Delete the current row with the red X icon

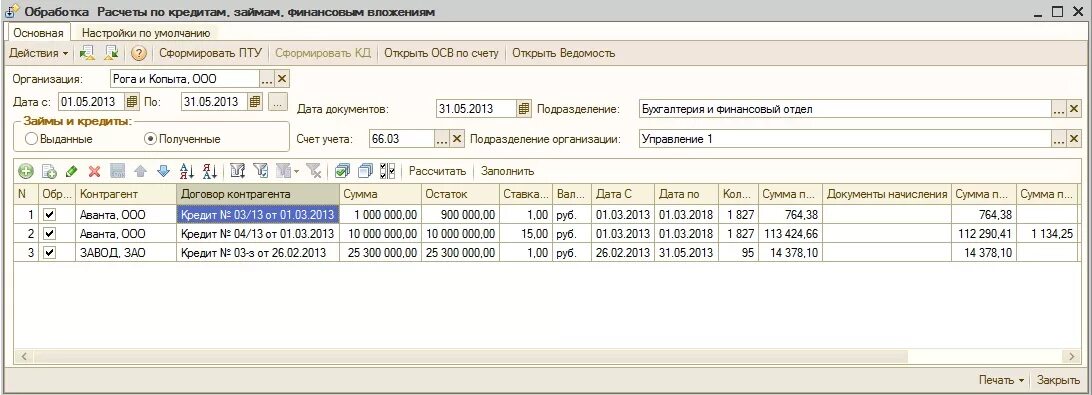tap(95, 171)
